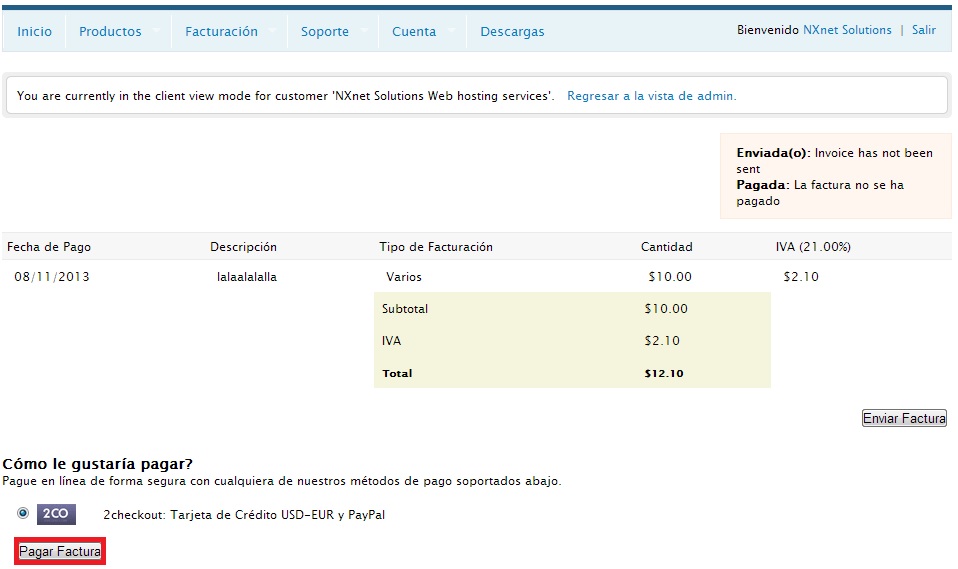958x569 pixels.
Task: Click the lalaalalalla invoice description
Action: point(247,277)
